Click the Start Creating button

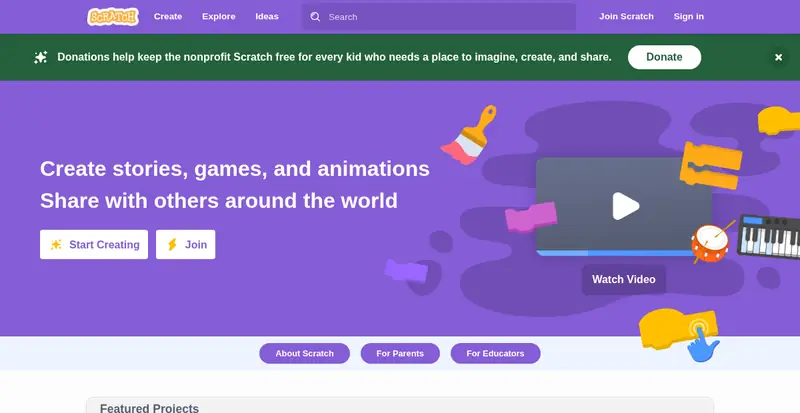(x=94, y=245)
